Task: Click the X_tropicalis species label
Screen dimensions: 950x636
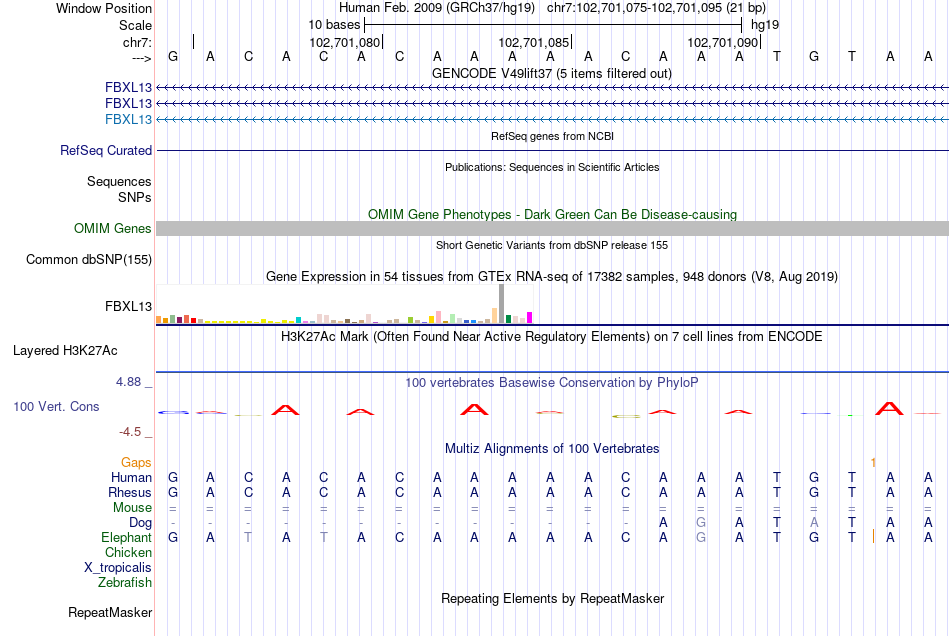Action: (x=118, y=568)
